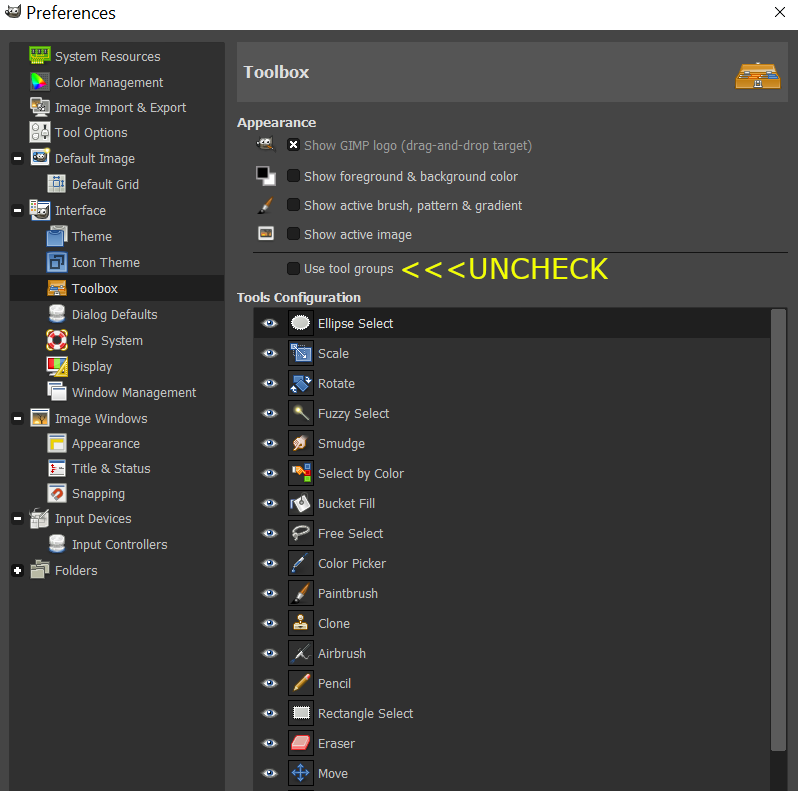
Task: Go to Color Management settings
Action: point(108,83)
